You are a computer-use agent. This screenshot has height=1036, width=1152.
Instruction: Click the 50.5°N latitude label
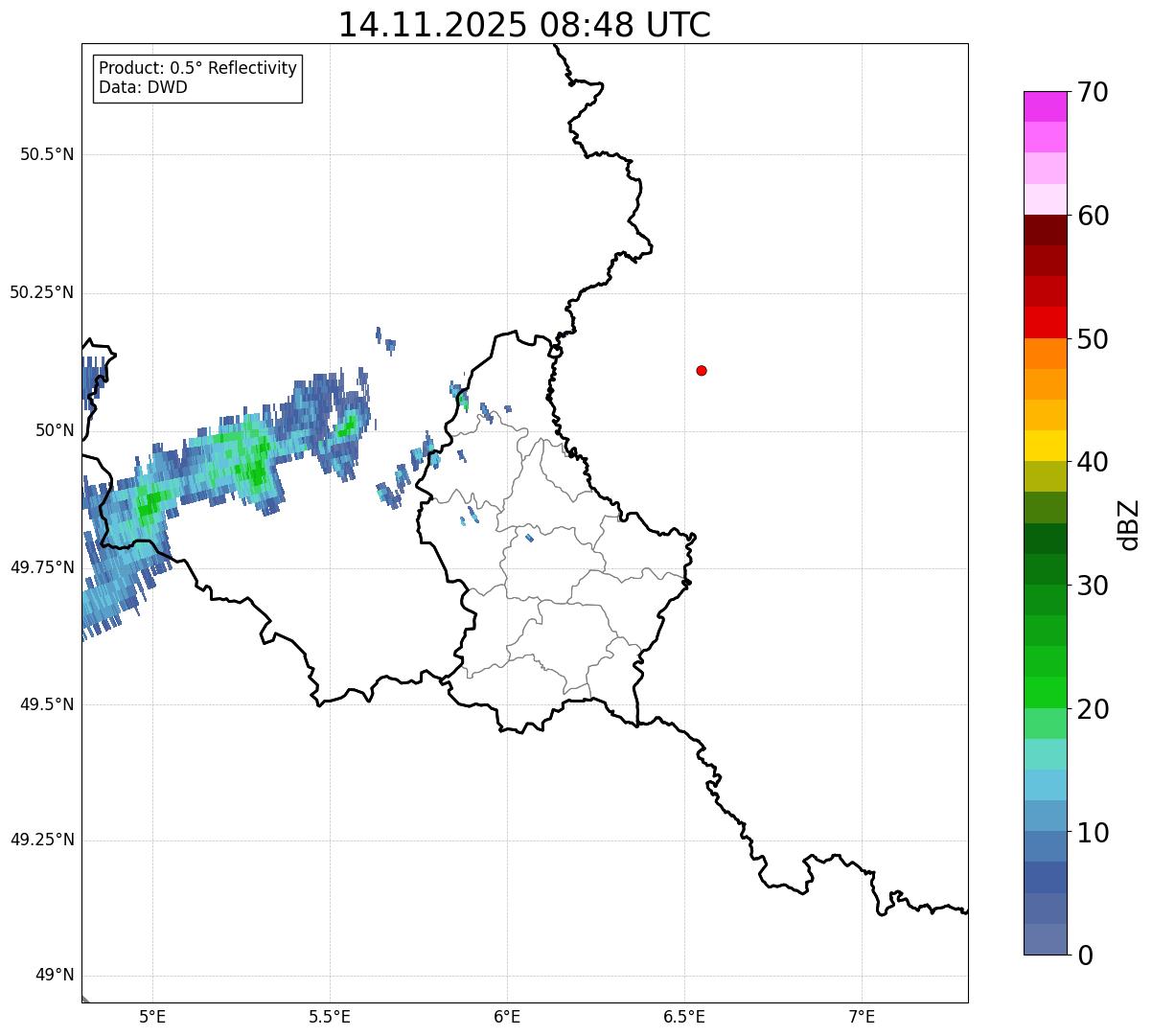(x=47, y=154)
